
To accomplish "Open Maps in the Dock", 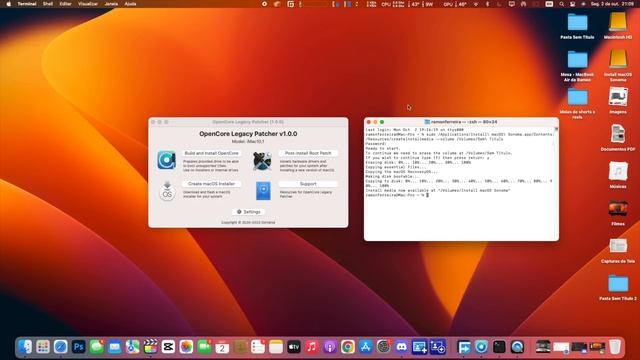I will point(132,347).
